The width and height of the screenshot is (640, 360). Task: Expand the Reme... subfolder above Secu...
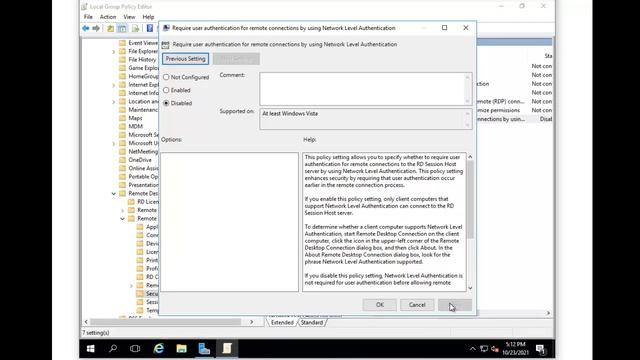(131, 285)
